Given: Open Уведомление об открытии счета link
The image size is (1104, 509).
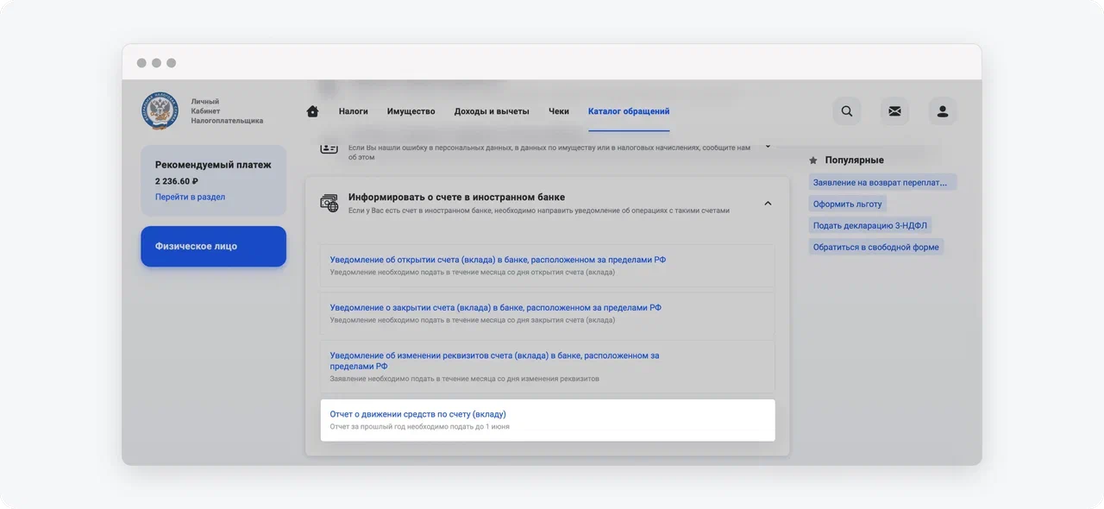Looking at the screenshot, I should tap(498, 260).
